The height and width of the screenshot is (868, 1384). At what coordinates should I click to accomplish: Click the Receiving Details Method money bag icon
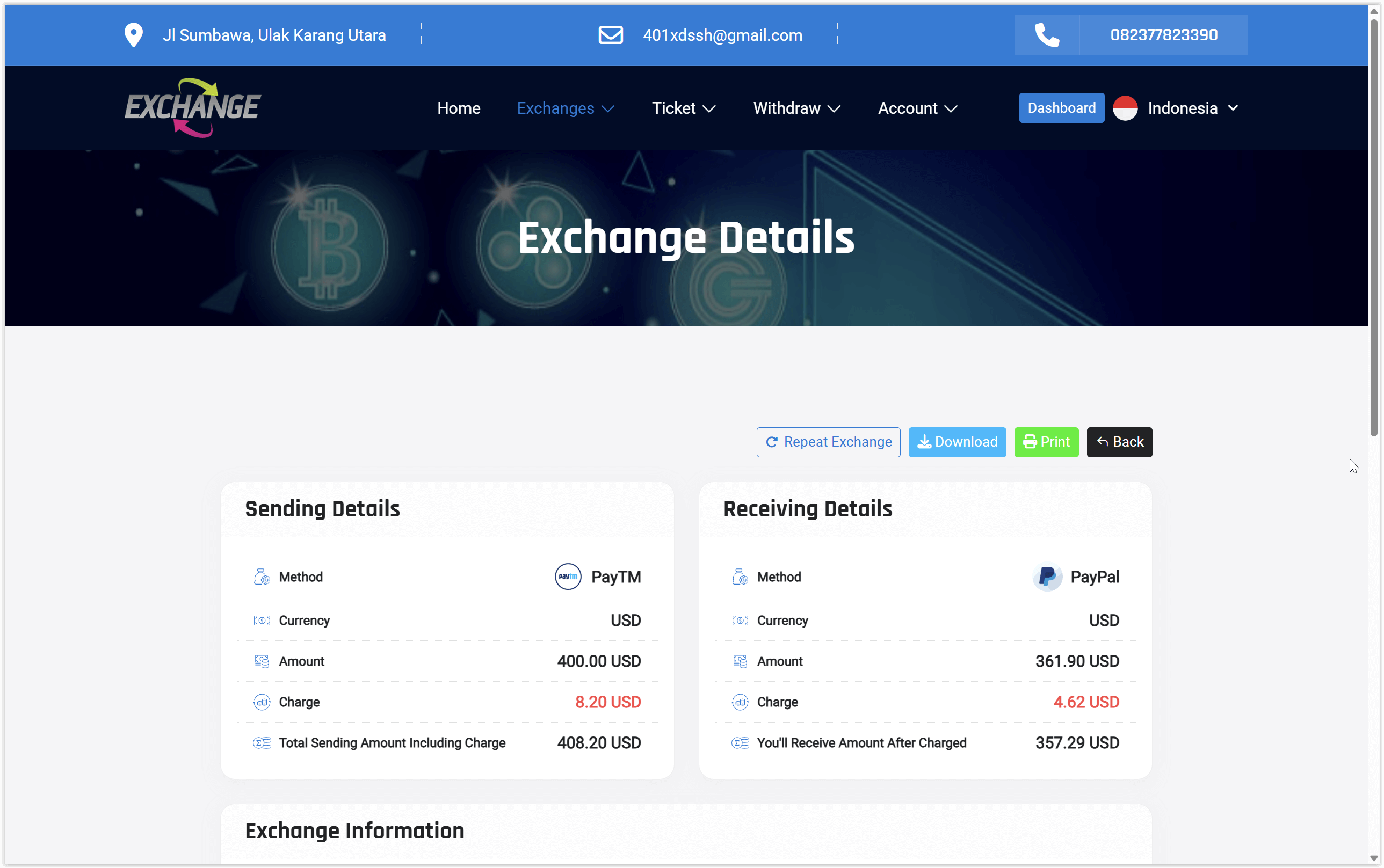click(740, 577)
